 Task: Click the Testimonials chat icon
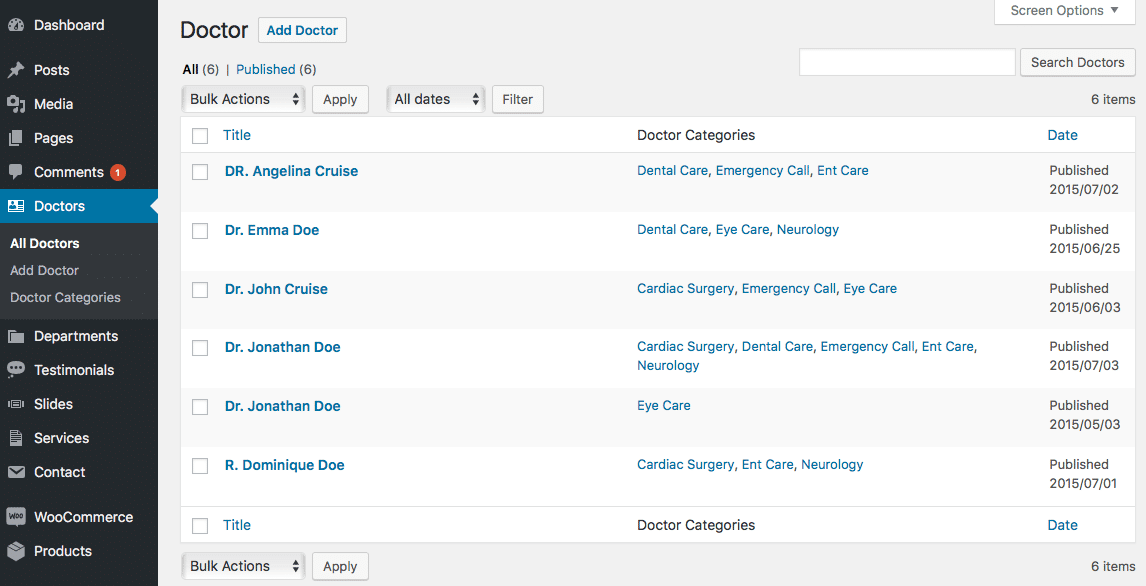pyautogui.click(x=16, y=370)
